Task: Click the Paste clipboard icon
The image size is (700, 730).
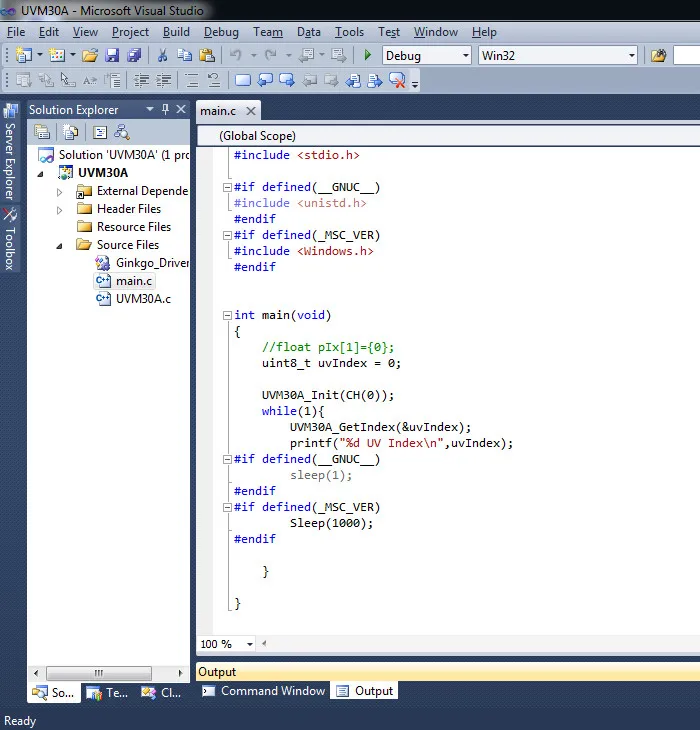Action: [207, 56]
